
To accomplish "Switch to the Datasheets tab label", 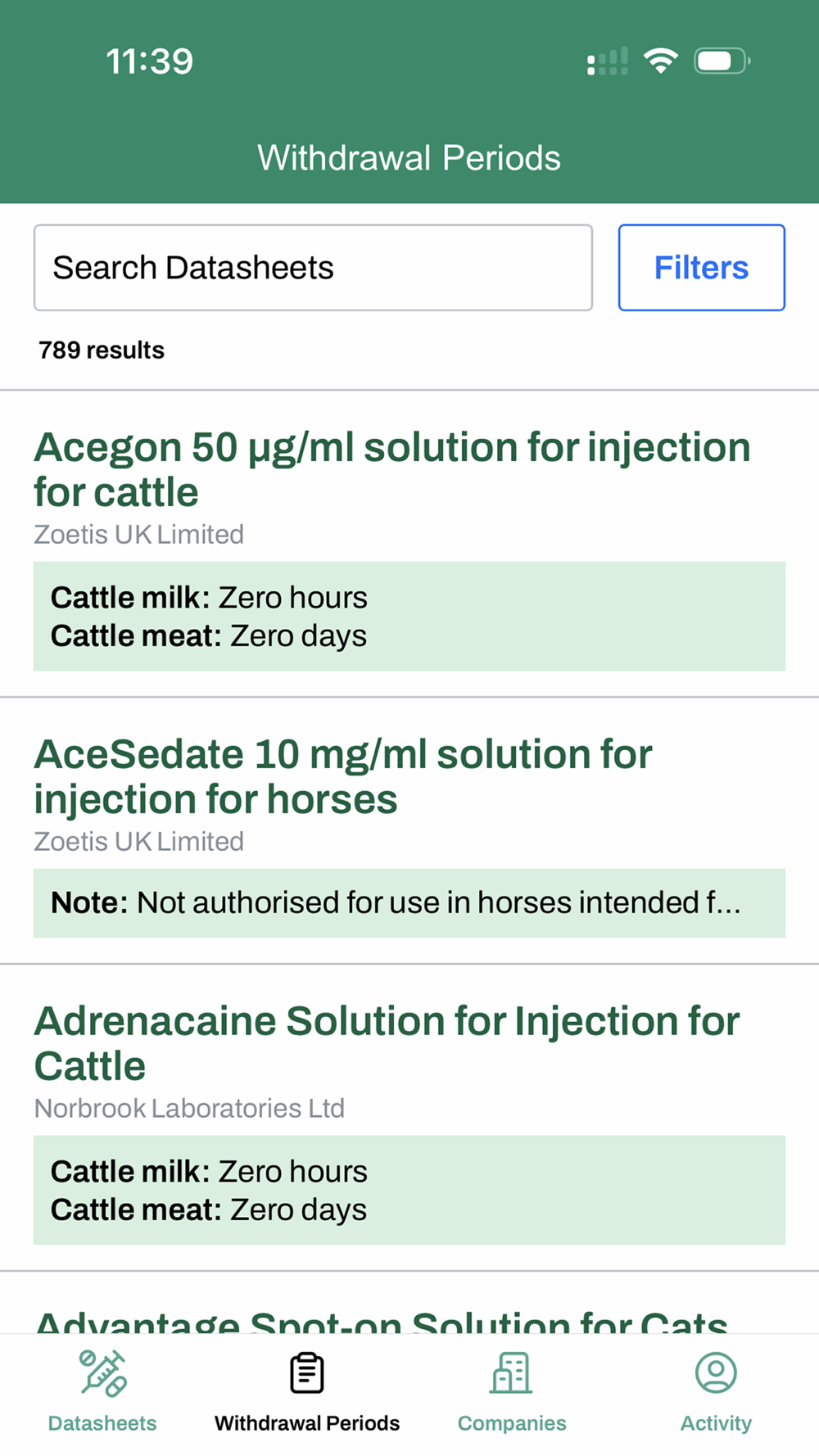I will point(102,1423).
